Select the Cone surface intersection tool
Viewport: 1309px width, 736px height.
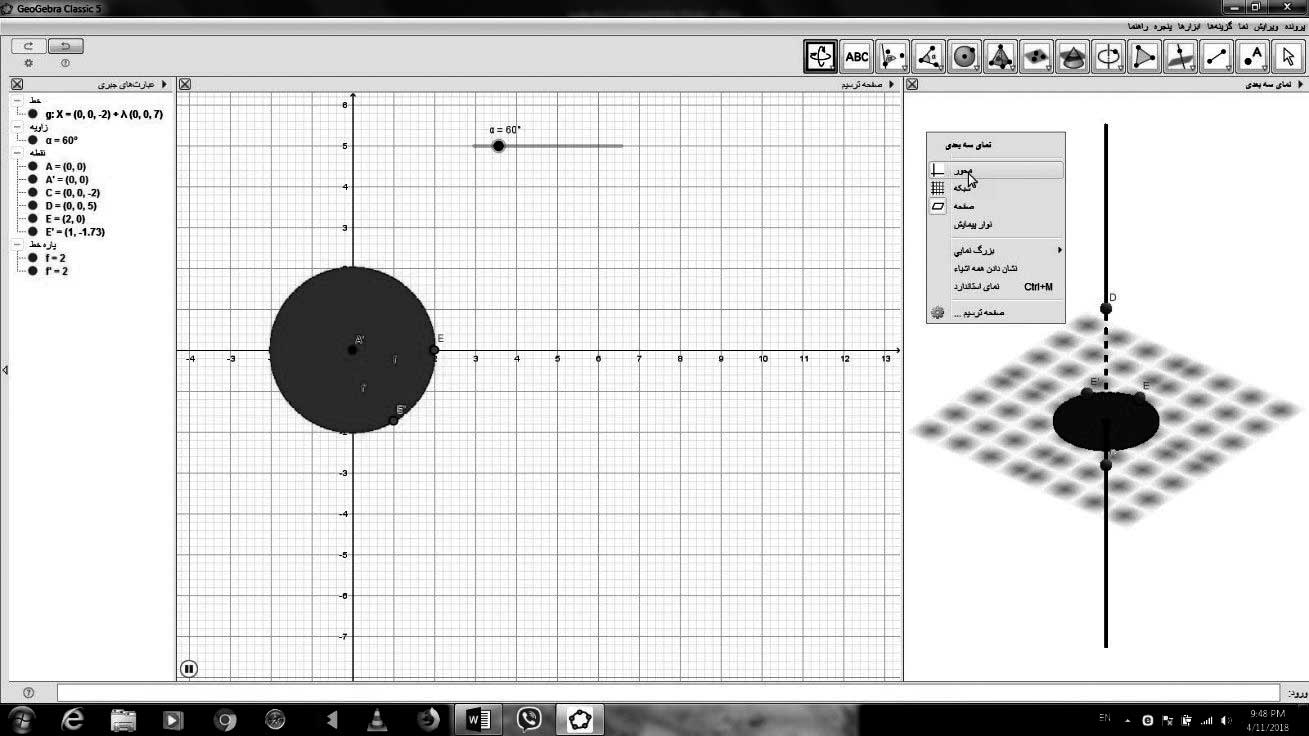coord(1073,57)
